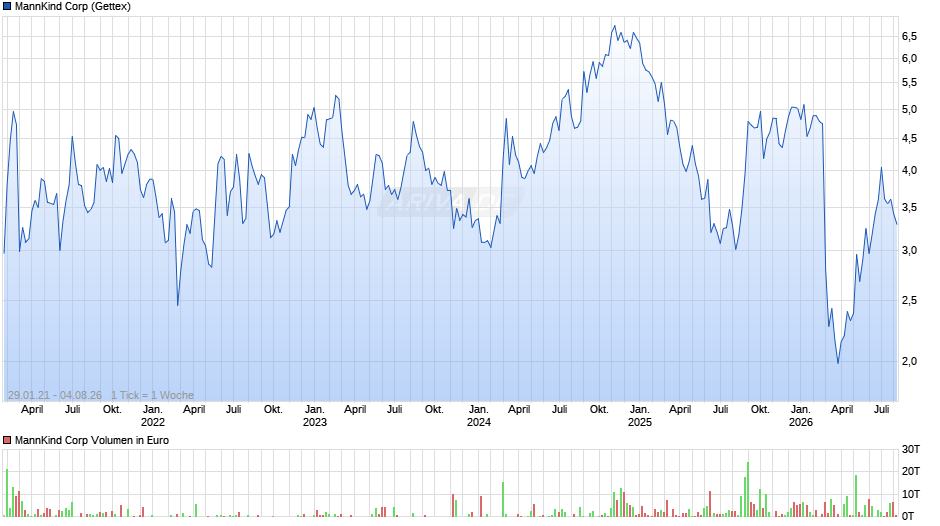This screenshot has height=526, width=940.
Task: Click the first April label on the time axis
Action: 32,409
